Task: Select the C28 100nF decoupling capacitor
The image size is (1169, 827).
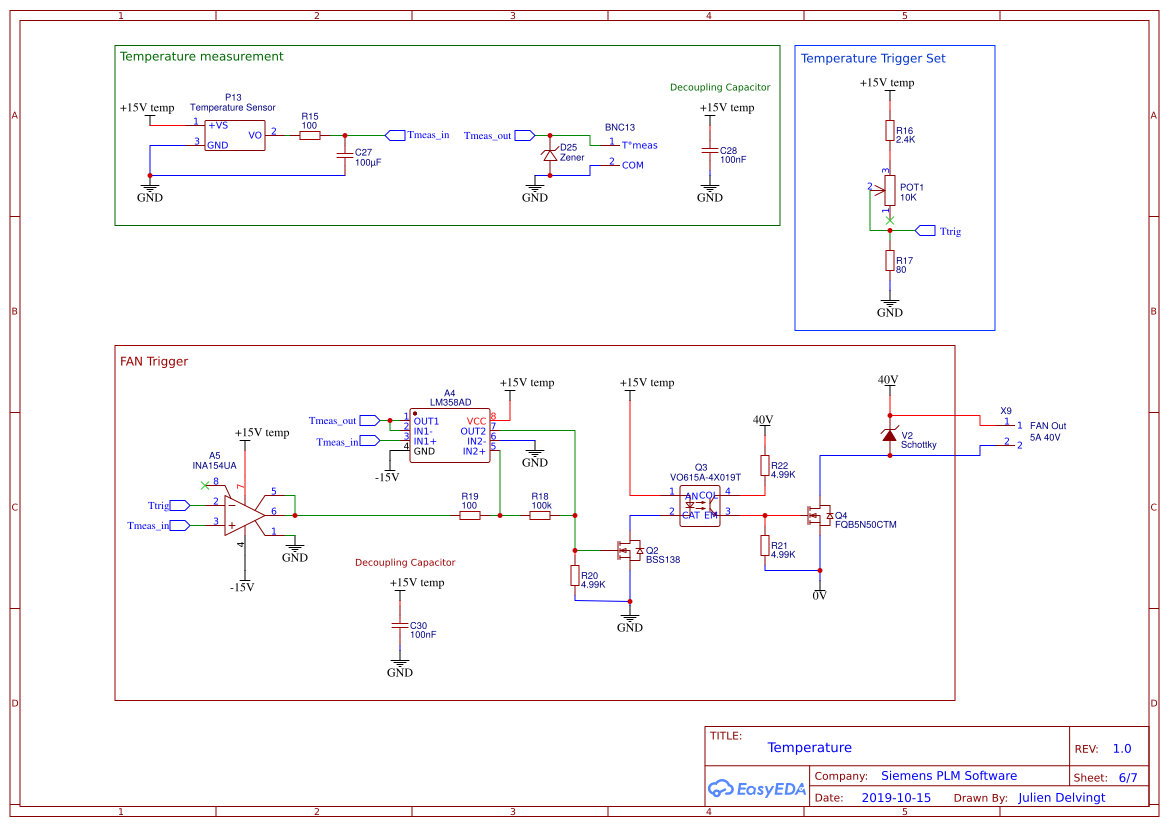Action: click(710, 151)
